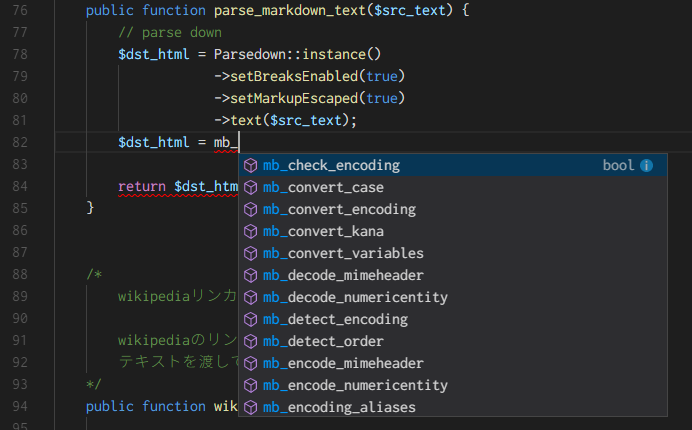The height and width of the screenshot is (430, 692).
Task: Select mb_decode_mimeheader suggestion
Action: pos(453,275)
